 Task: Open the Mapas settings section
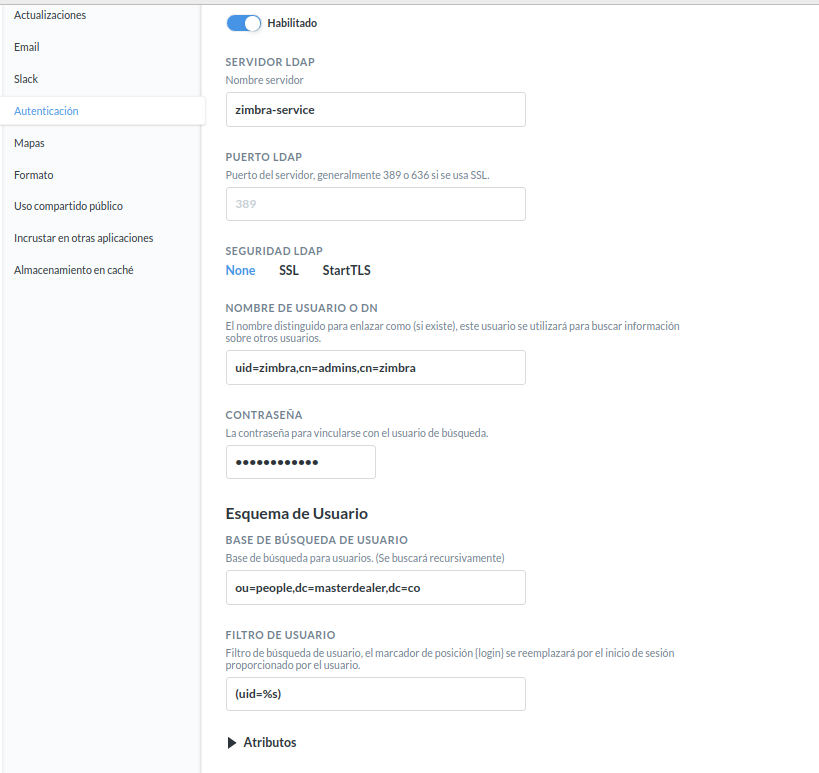27,142
